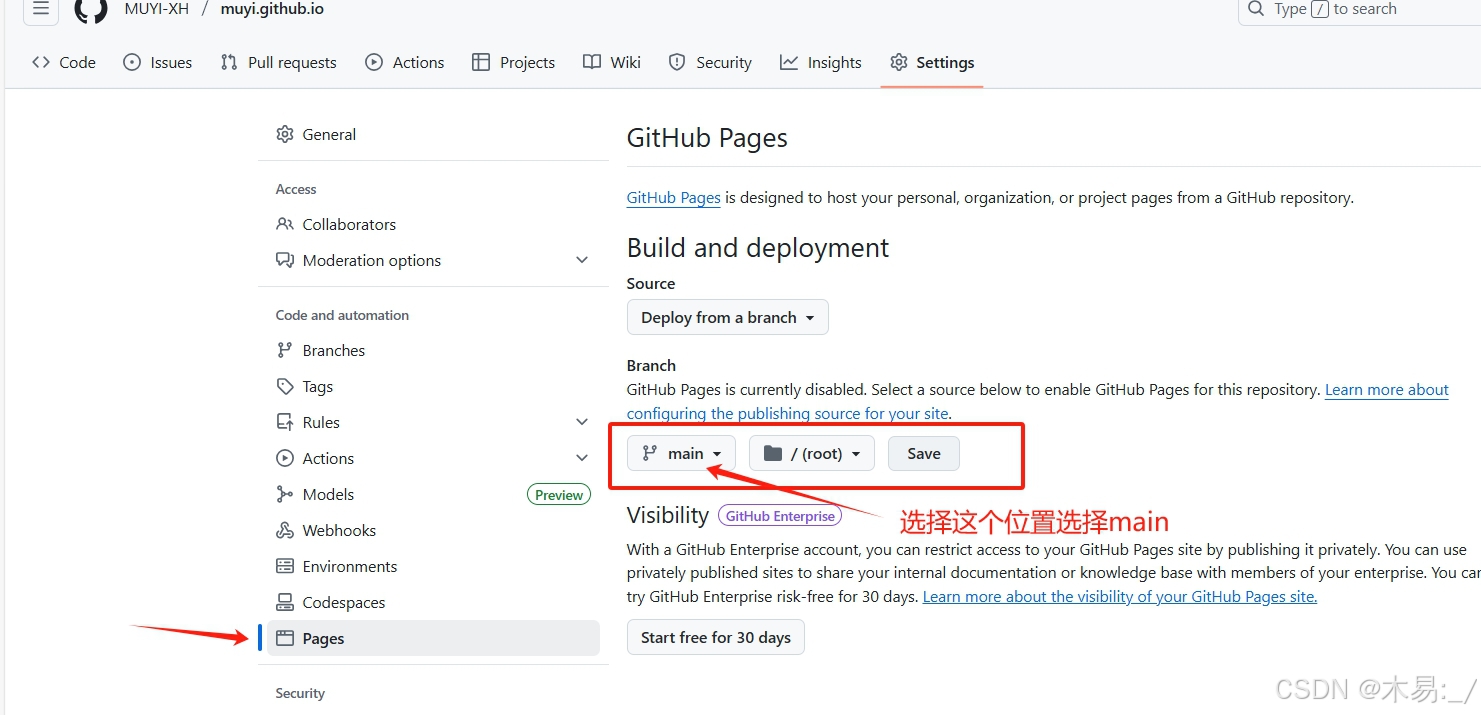The height and width of the screenshot is (715, 1481).
Task: Open the MUYI-XH owner link
Action: tap(157, 9)
